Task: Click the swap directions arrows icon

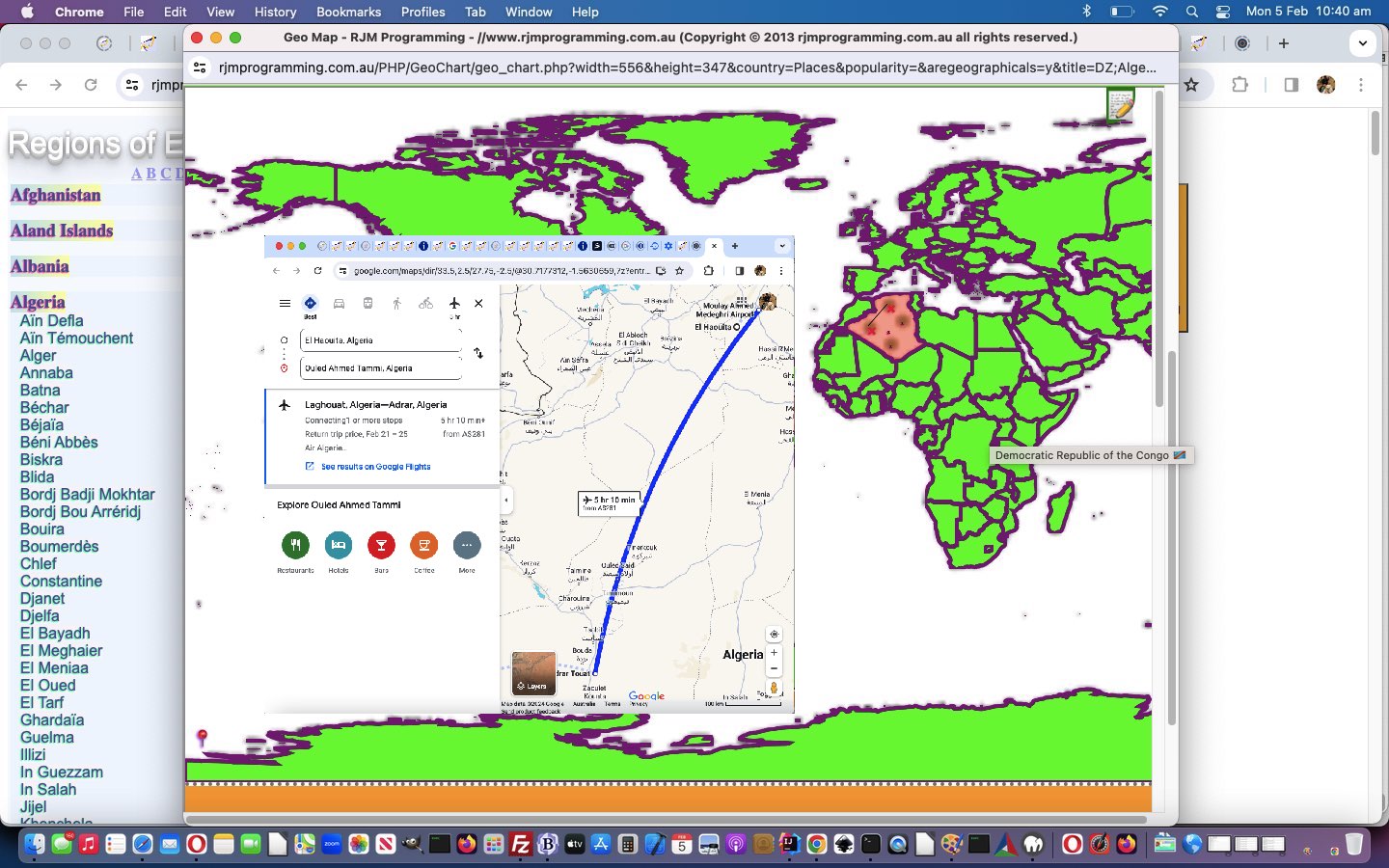Action: (478, 353)
